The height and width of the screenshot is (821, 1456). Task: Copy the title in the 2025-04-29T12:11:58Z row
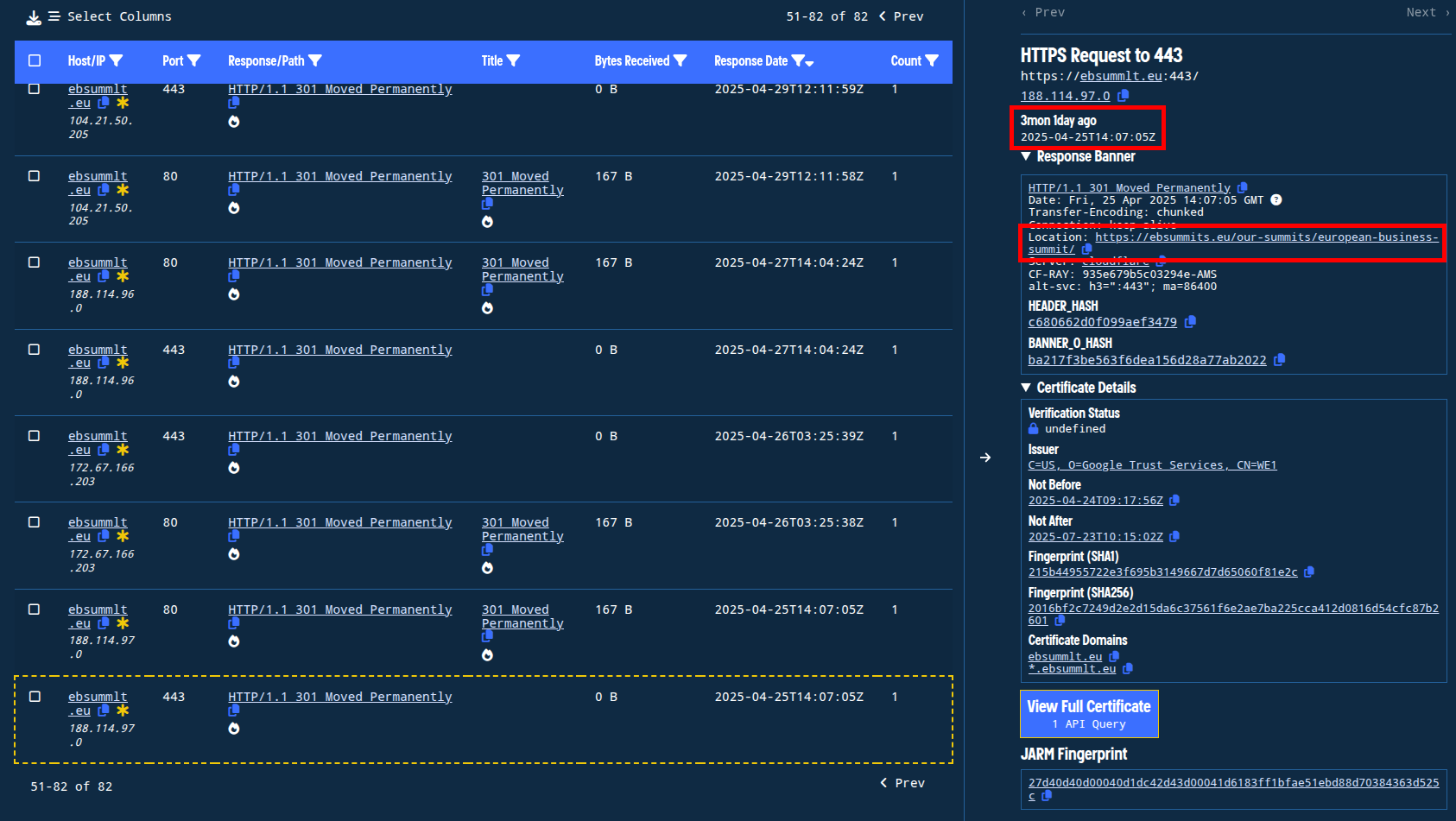point(487,204)
